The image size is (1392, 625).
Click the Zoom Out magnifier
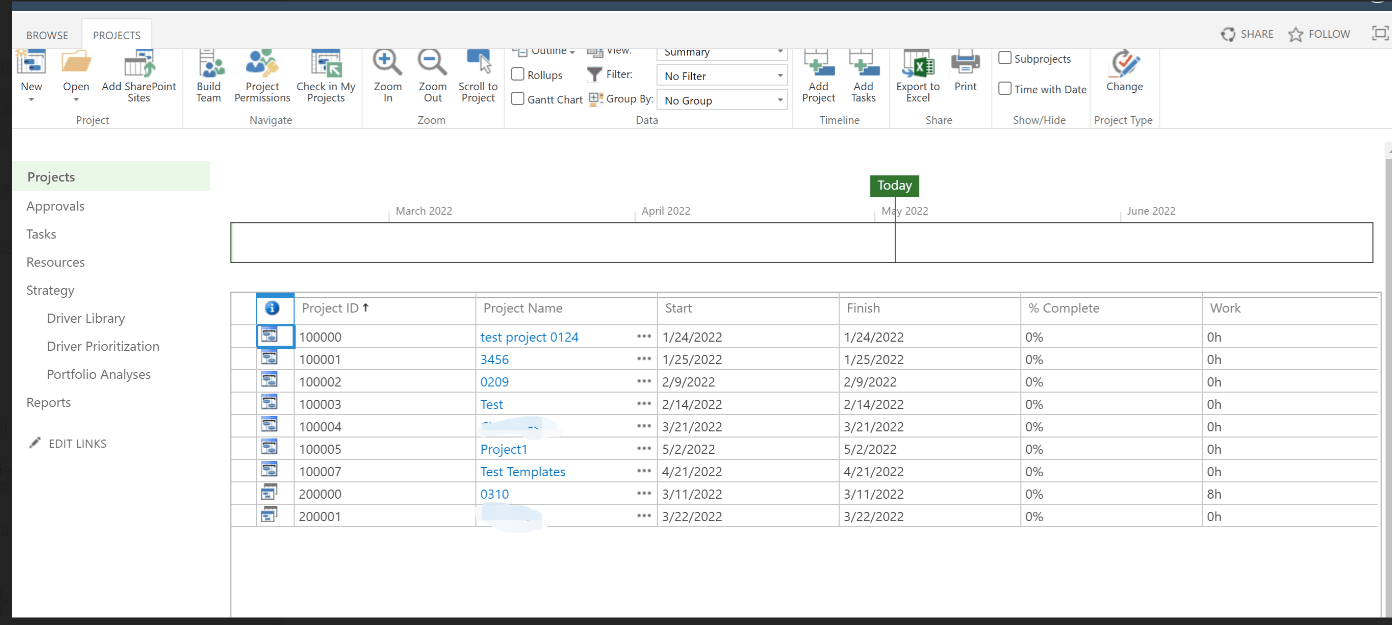point(433,63)
